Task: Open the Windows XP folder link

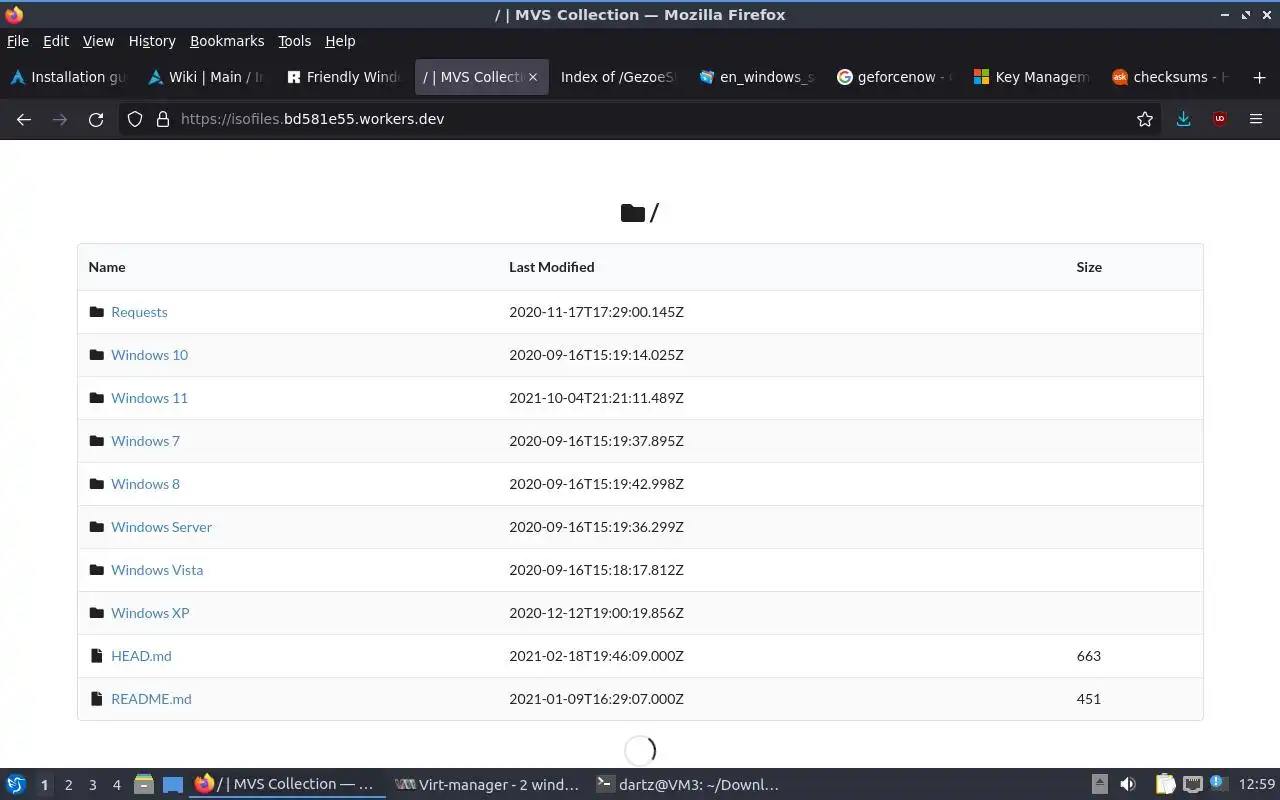Action: (150, 613)
